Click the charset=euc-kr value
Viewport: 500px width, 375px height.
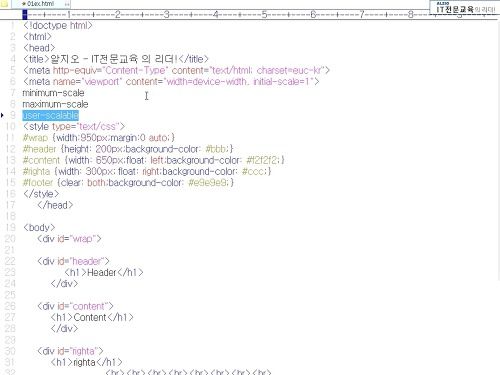289,70
